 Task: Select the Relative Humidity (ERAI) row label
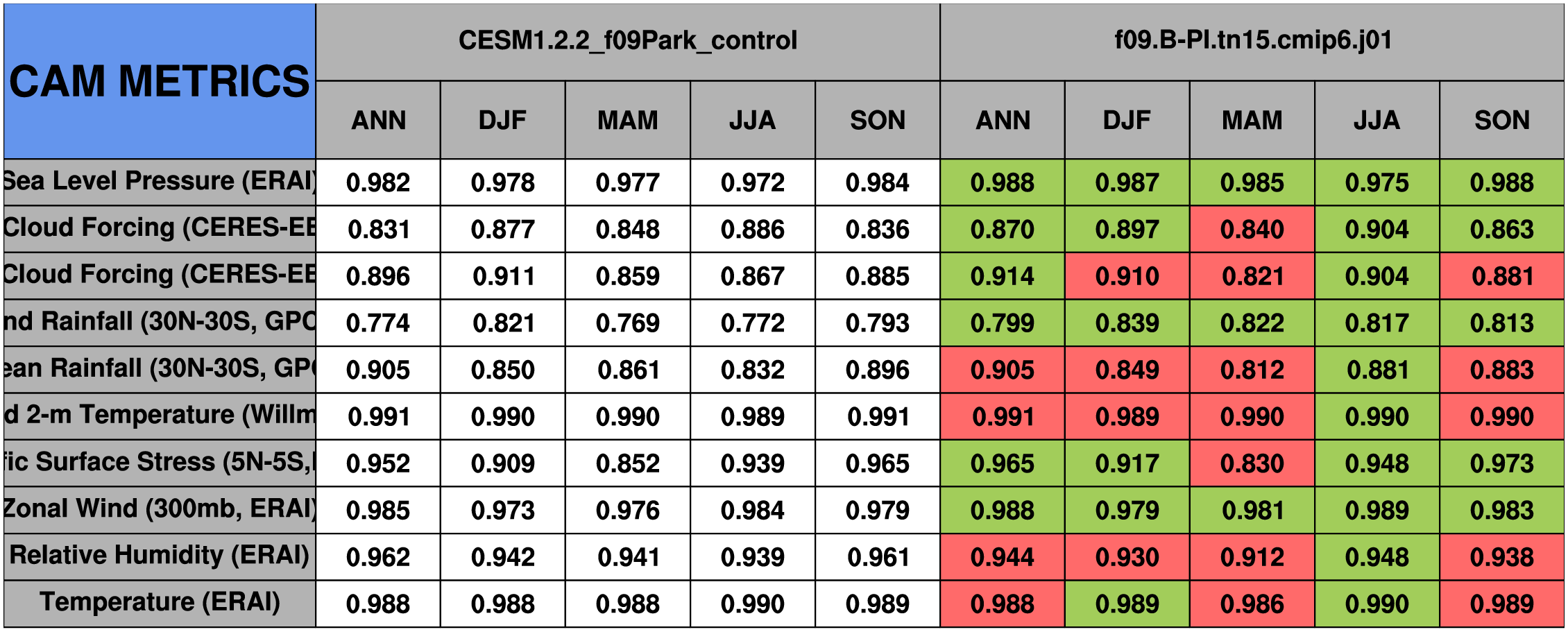click(160, 556)
